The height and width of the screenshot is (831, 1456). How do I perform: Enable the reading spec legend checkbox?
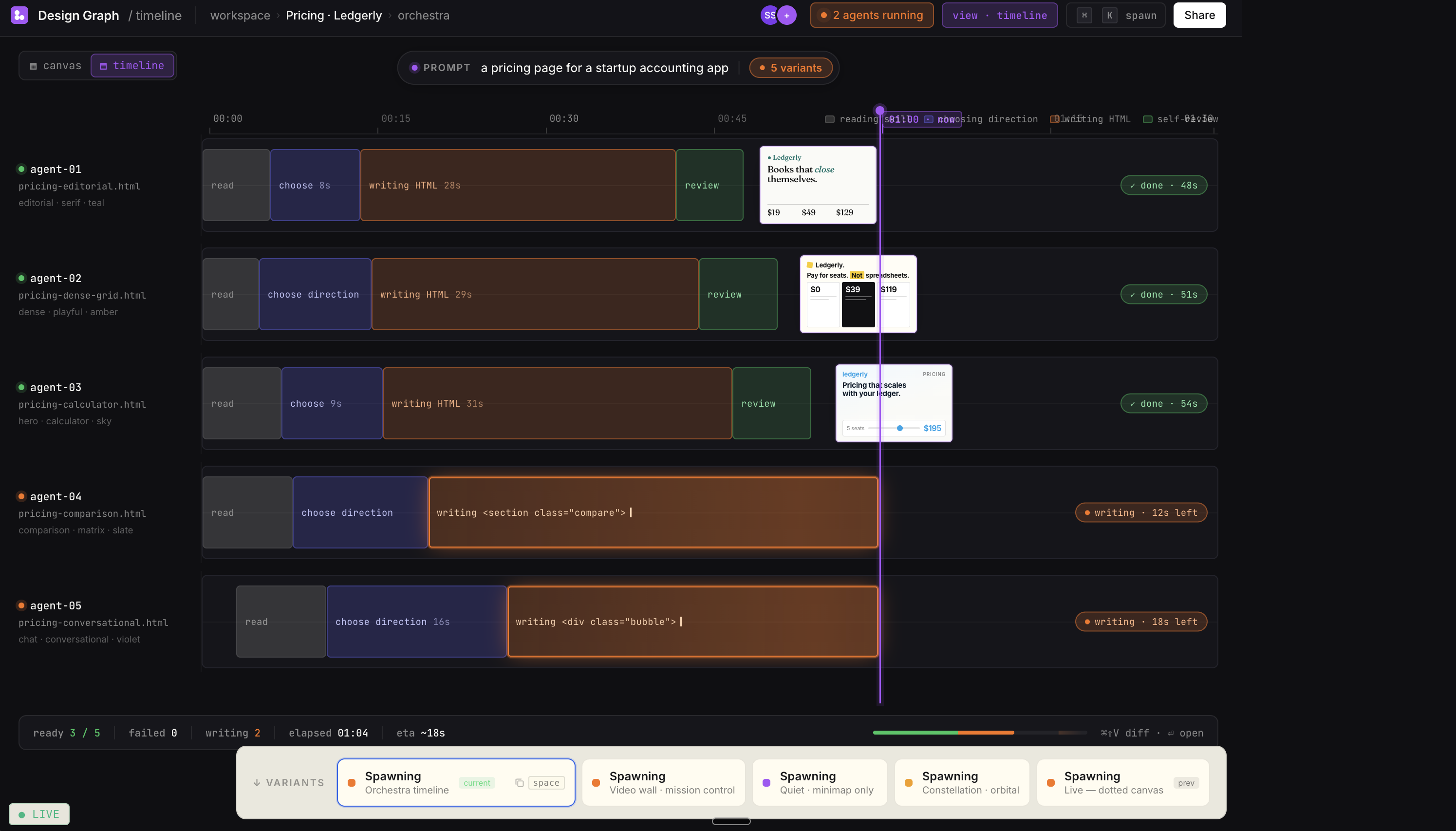[829, 119]
